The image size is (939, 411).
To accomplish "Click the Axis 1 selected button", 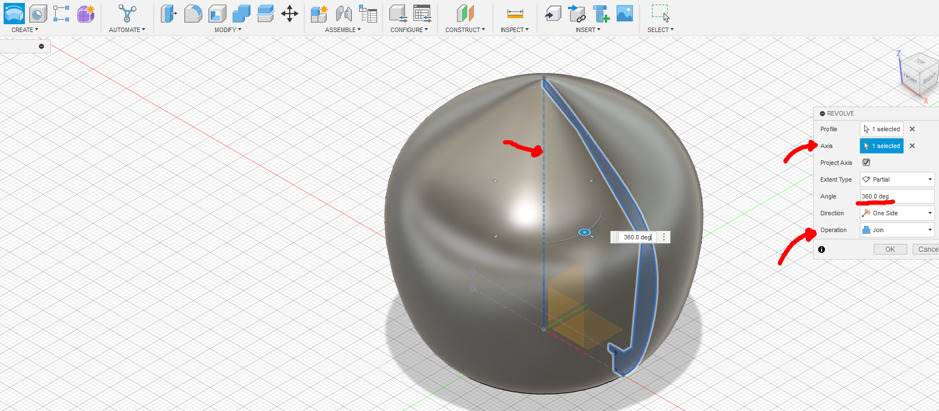I will tap(882, 146).
